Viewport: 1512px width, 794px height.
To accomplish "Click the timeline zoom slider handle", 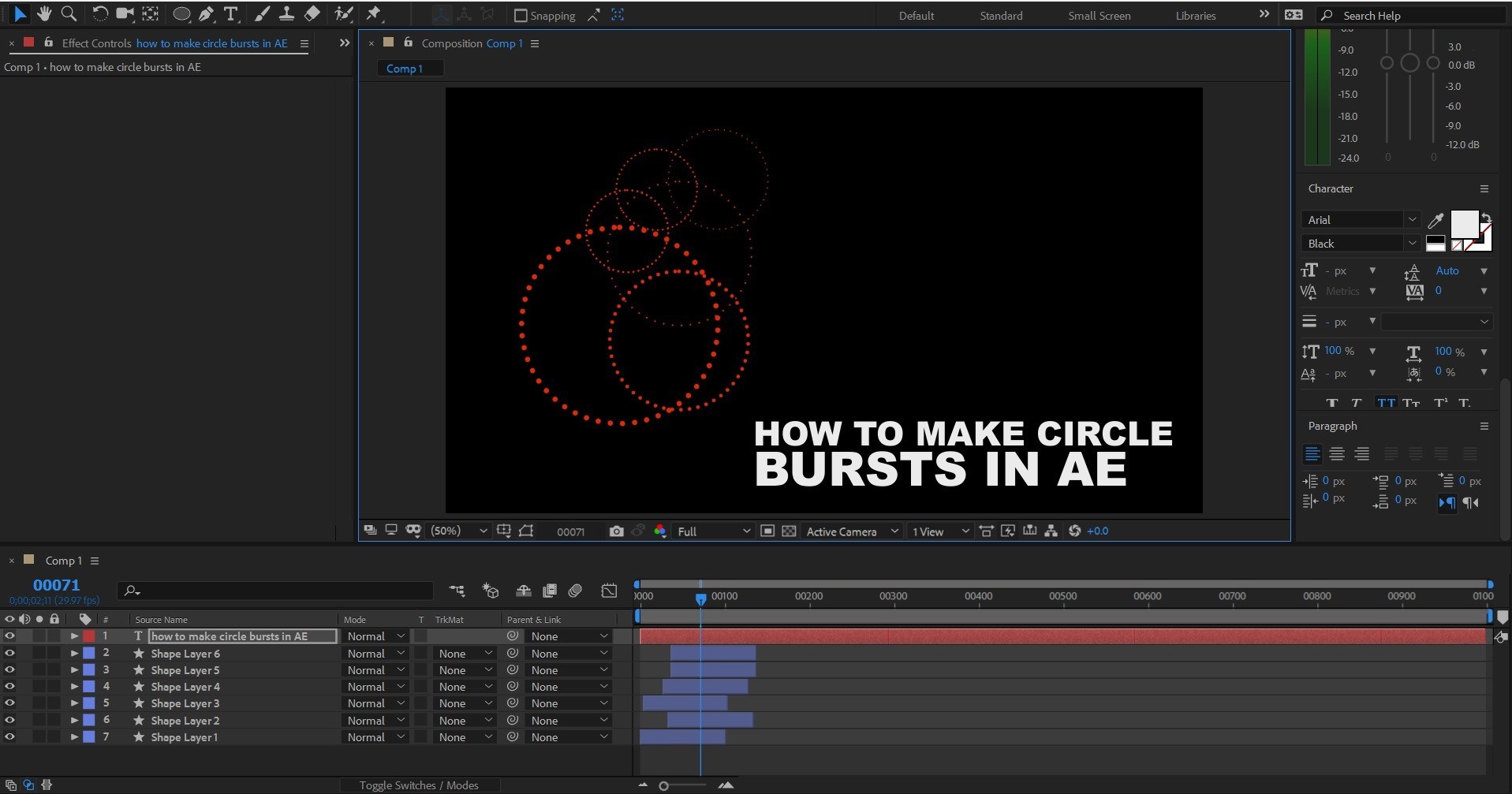I will (664, 785).
